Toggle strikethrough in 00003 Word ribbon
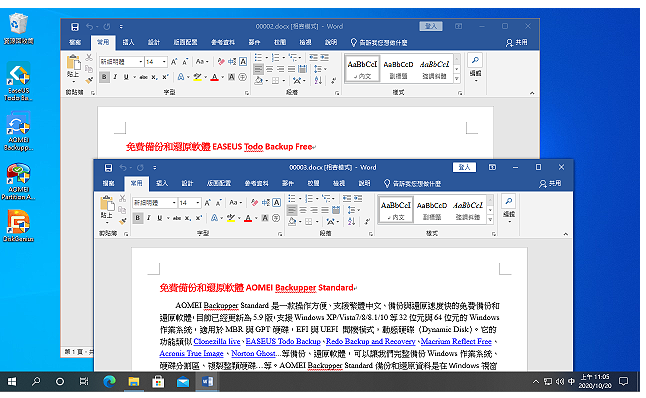 tap(177, 218)
